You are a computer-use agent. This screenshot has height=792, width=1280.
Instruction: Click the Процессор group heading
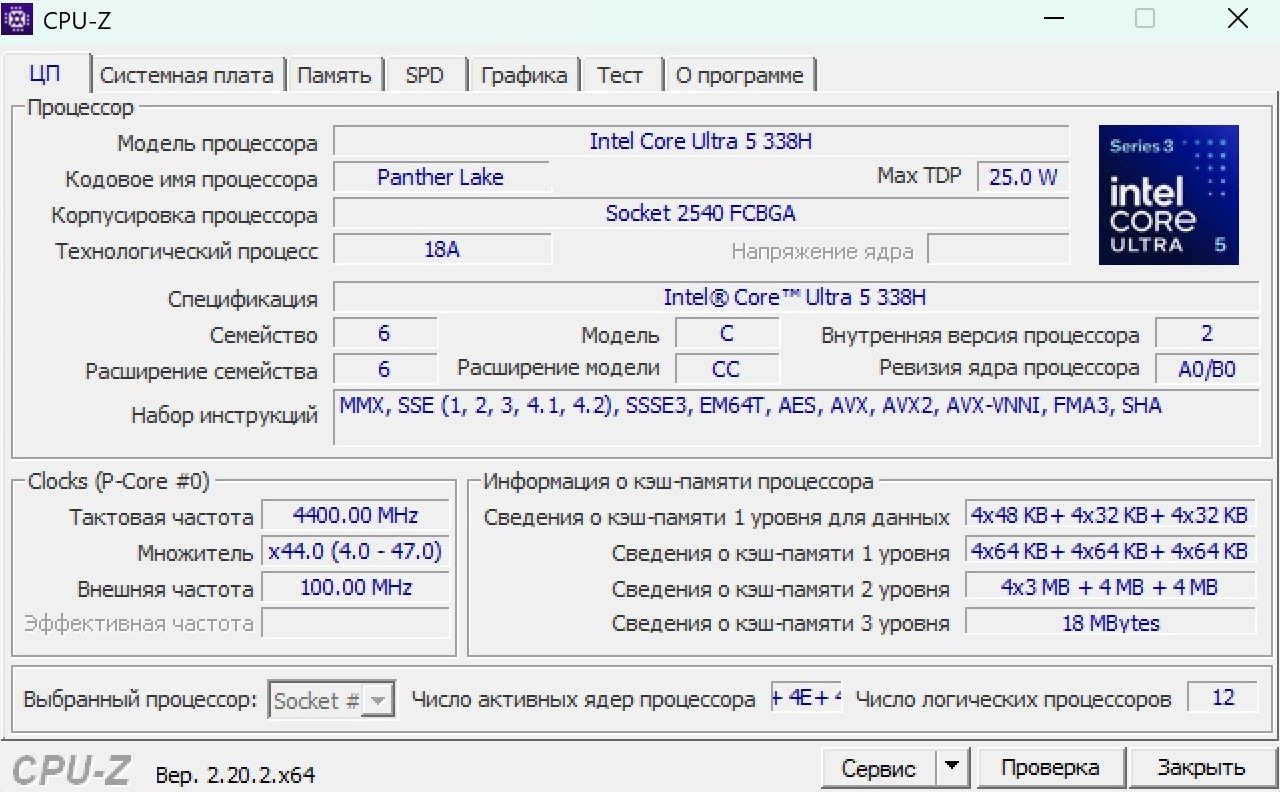[x=80, y=108]
